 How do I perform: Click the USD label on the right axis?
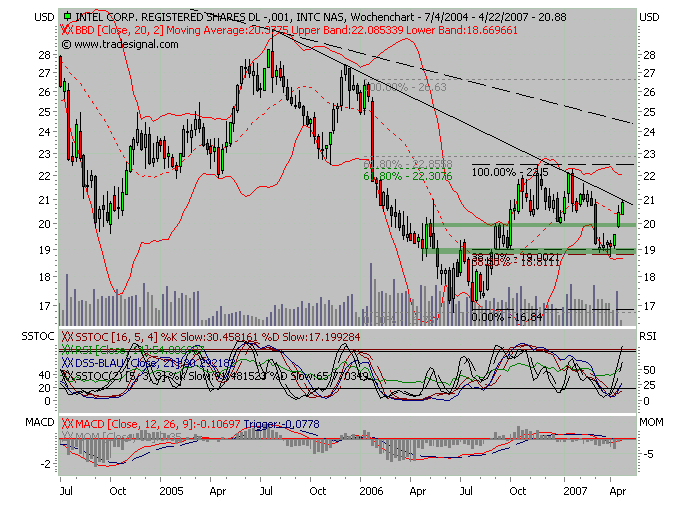[x=649, y=17]
